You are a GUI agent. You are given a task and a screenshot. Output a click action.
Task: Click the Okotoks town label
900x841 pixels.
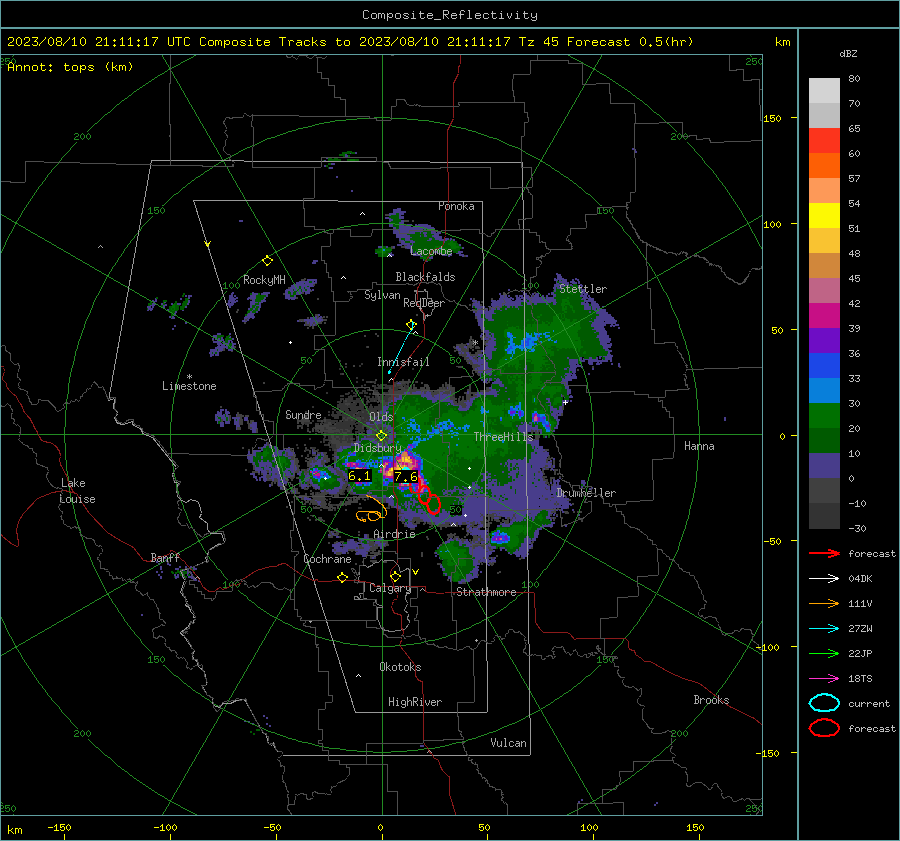[400, 667]
